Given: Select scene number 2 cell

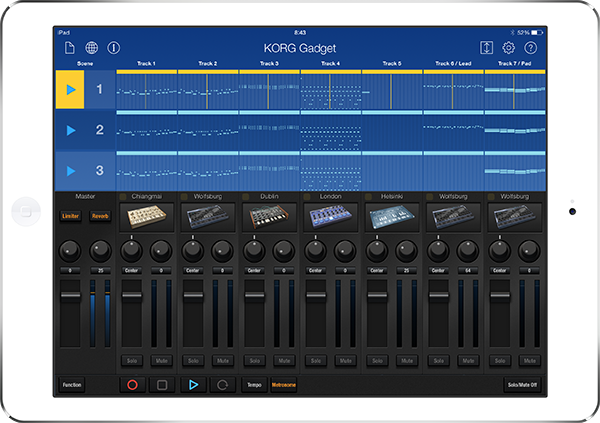Looking at the screenshot, I should (x=99, y=130).
